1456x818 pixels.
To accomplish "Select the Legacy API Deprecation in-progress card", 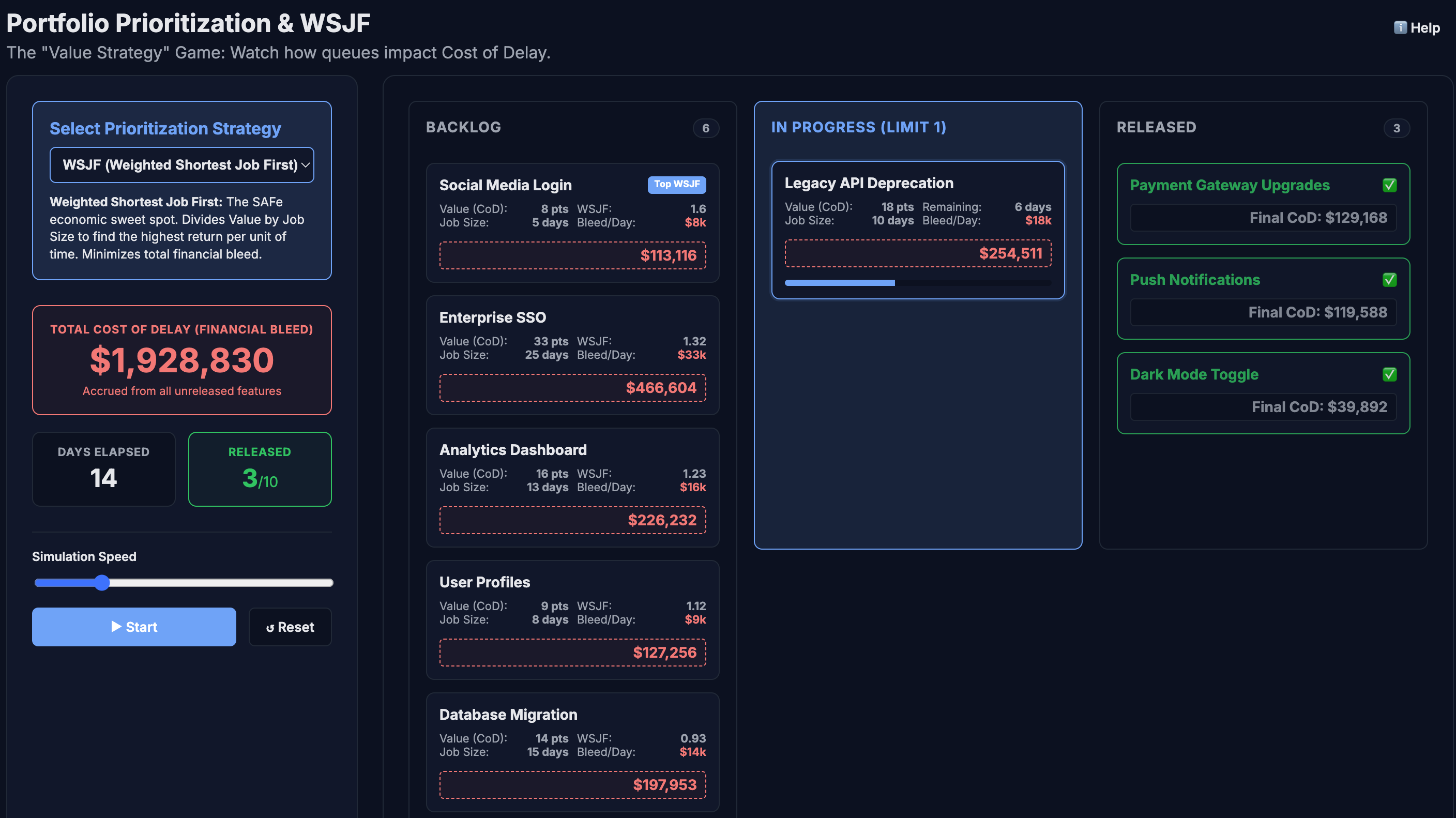I will click(917, 230).
